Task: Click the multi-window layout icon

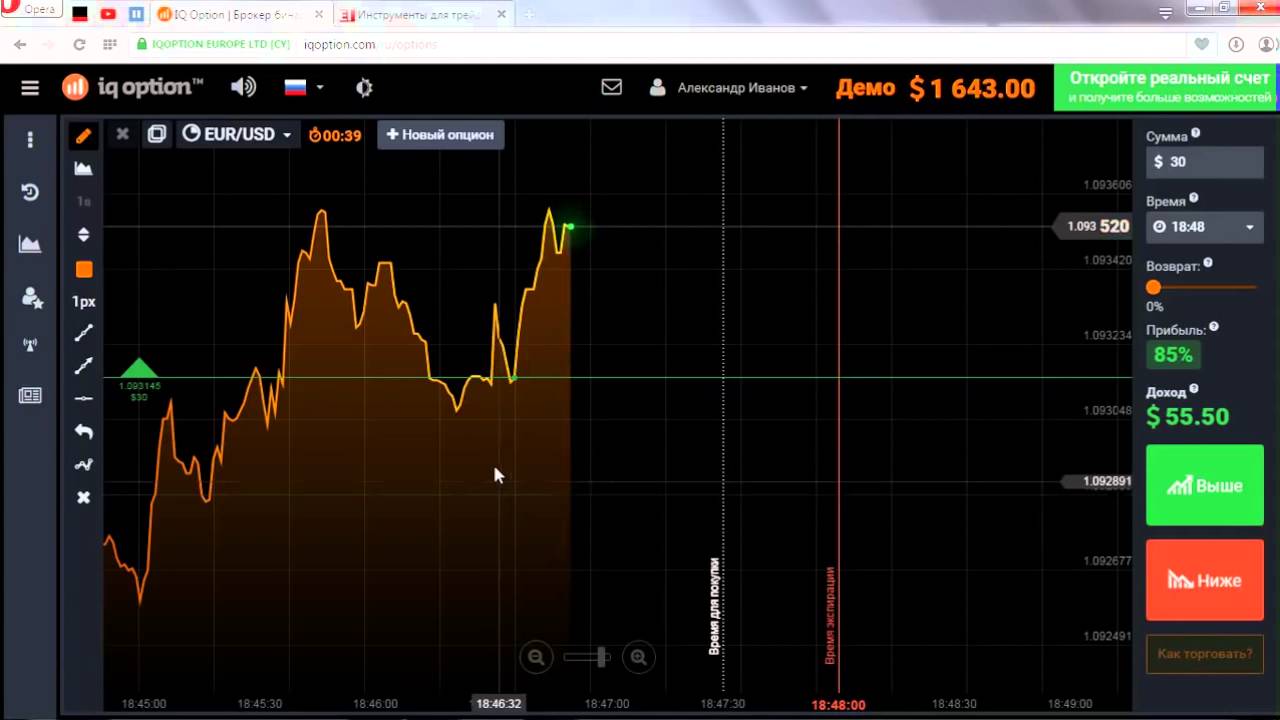Action: (x=157, y=134)
